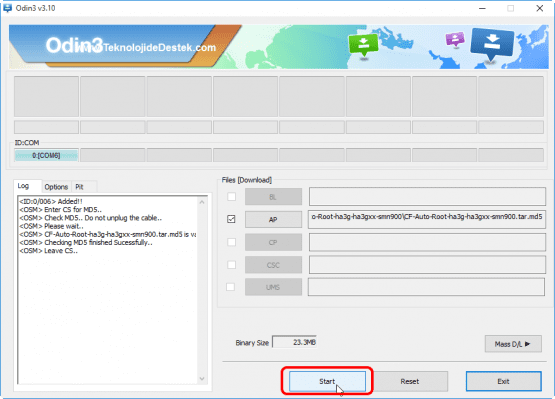Click the CP file button
Image resolution: width=555 pixels, height=399 pixels.
[x=273, y=243]
